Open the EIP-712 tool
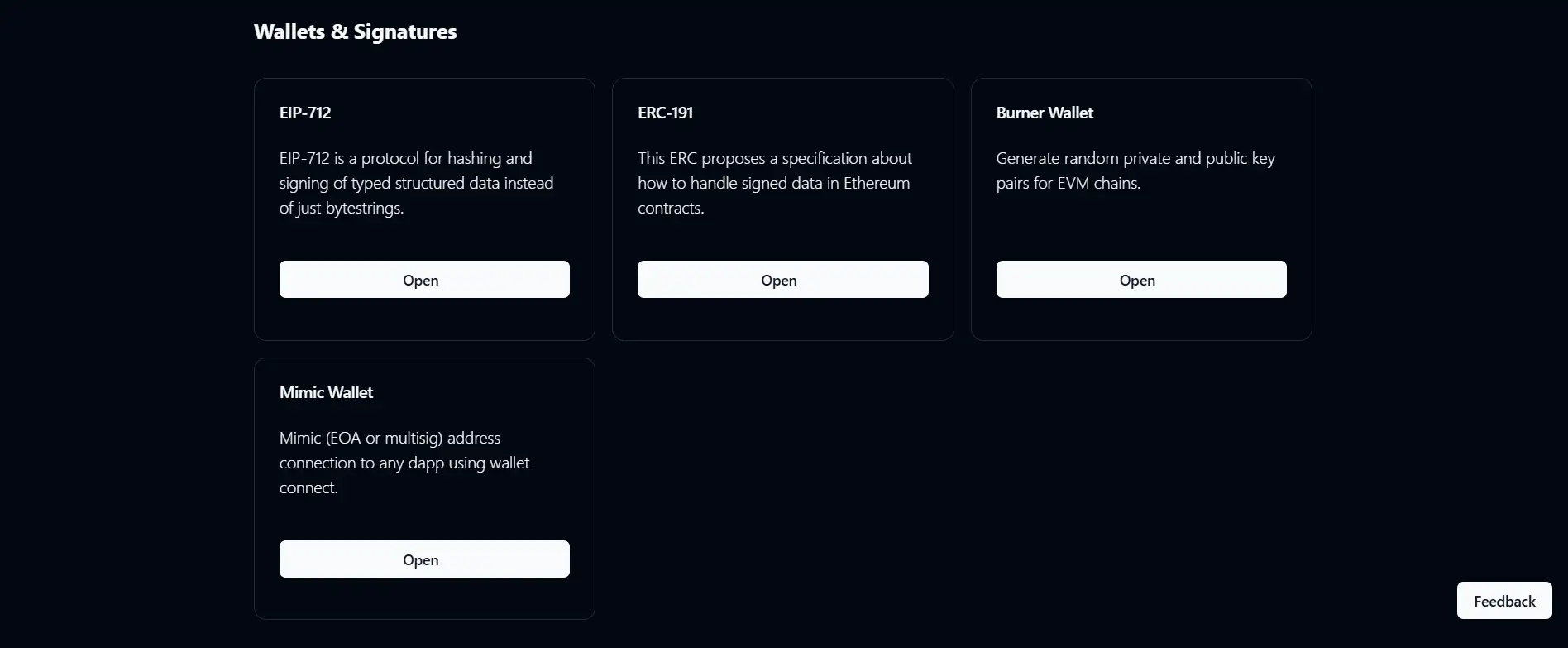The height and width of the screenshot is (648, 1568). pos(424,280)
